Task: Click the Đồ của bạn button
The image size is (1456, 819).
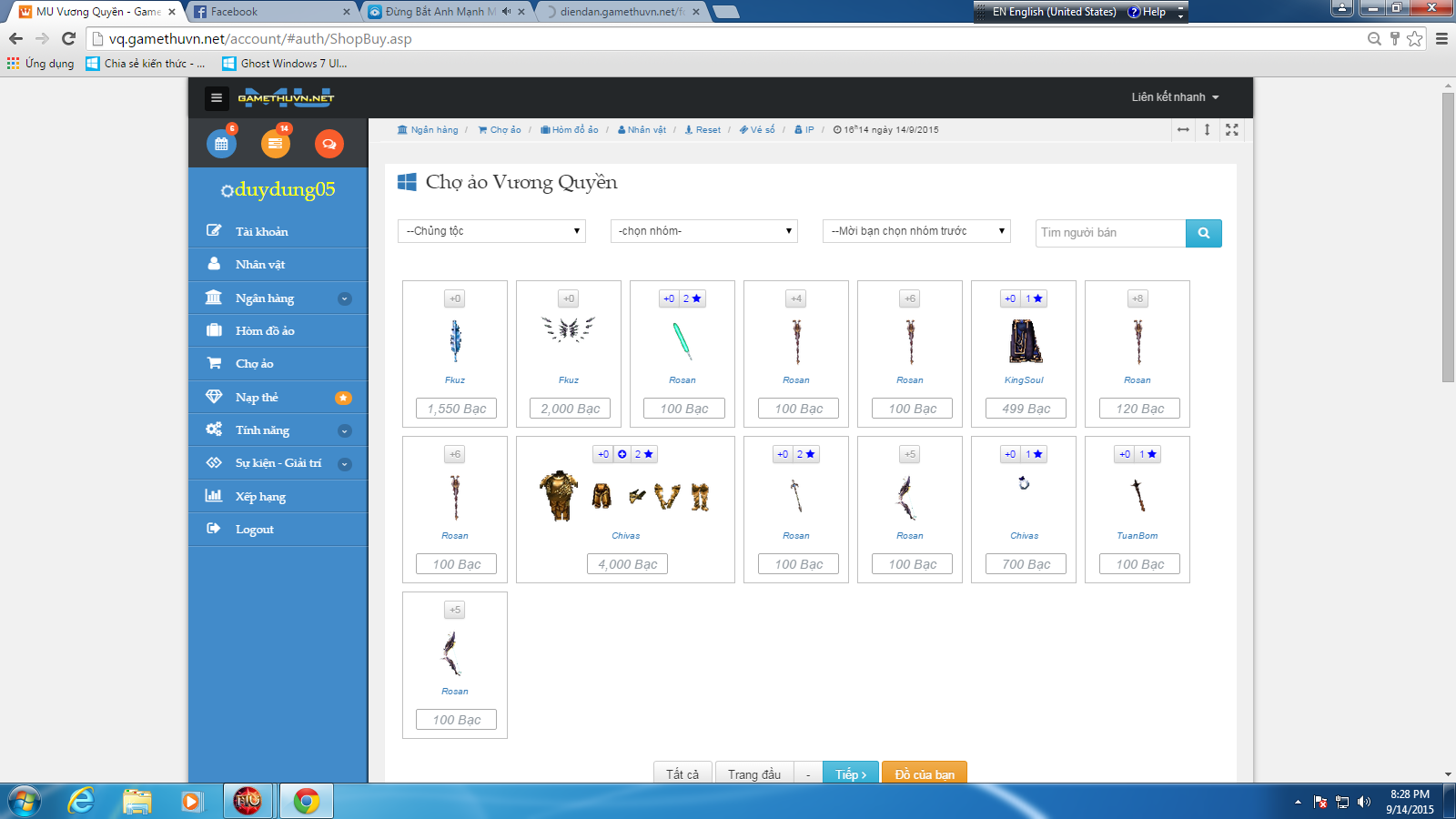Action: [x=925, y=773]
